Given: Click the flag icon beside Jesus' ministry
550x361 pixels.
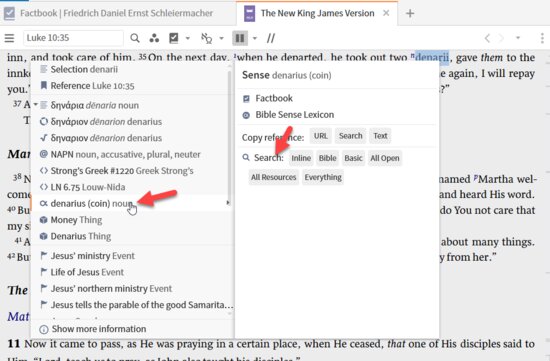Looking at the screenshot, I should (43, 256).
